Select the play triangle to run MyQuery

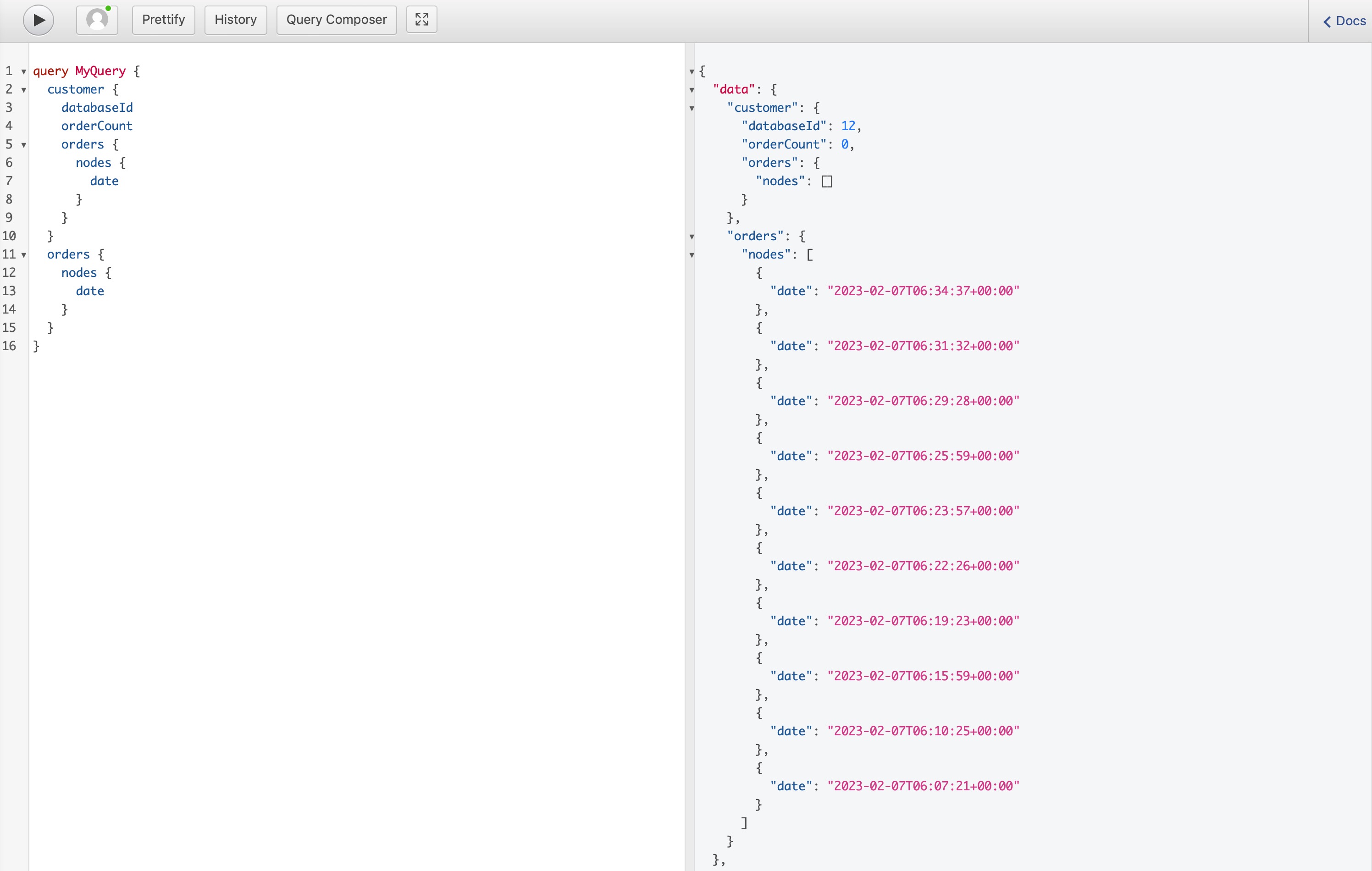coord(38,20)
